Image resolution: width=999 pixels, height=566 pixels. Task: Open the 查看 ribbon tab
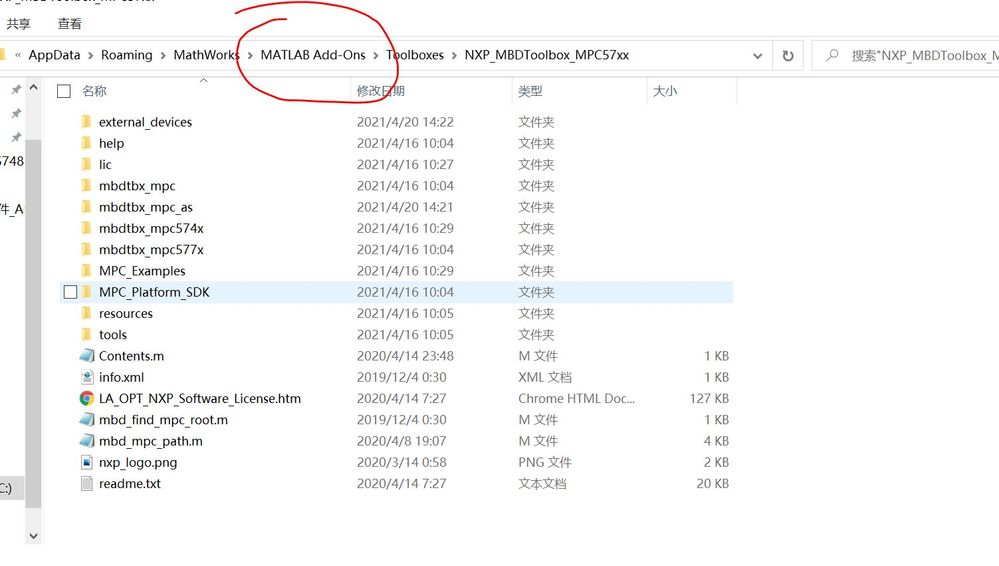[x=69, y=24]
